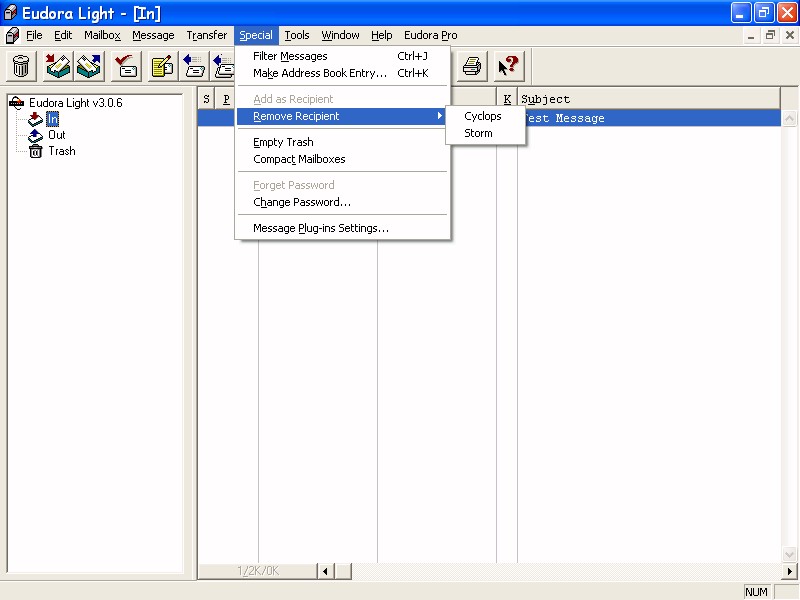Viewport: 800px width, 600px height.
Task: Close the open Special menu
Action: pos(256,35)
